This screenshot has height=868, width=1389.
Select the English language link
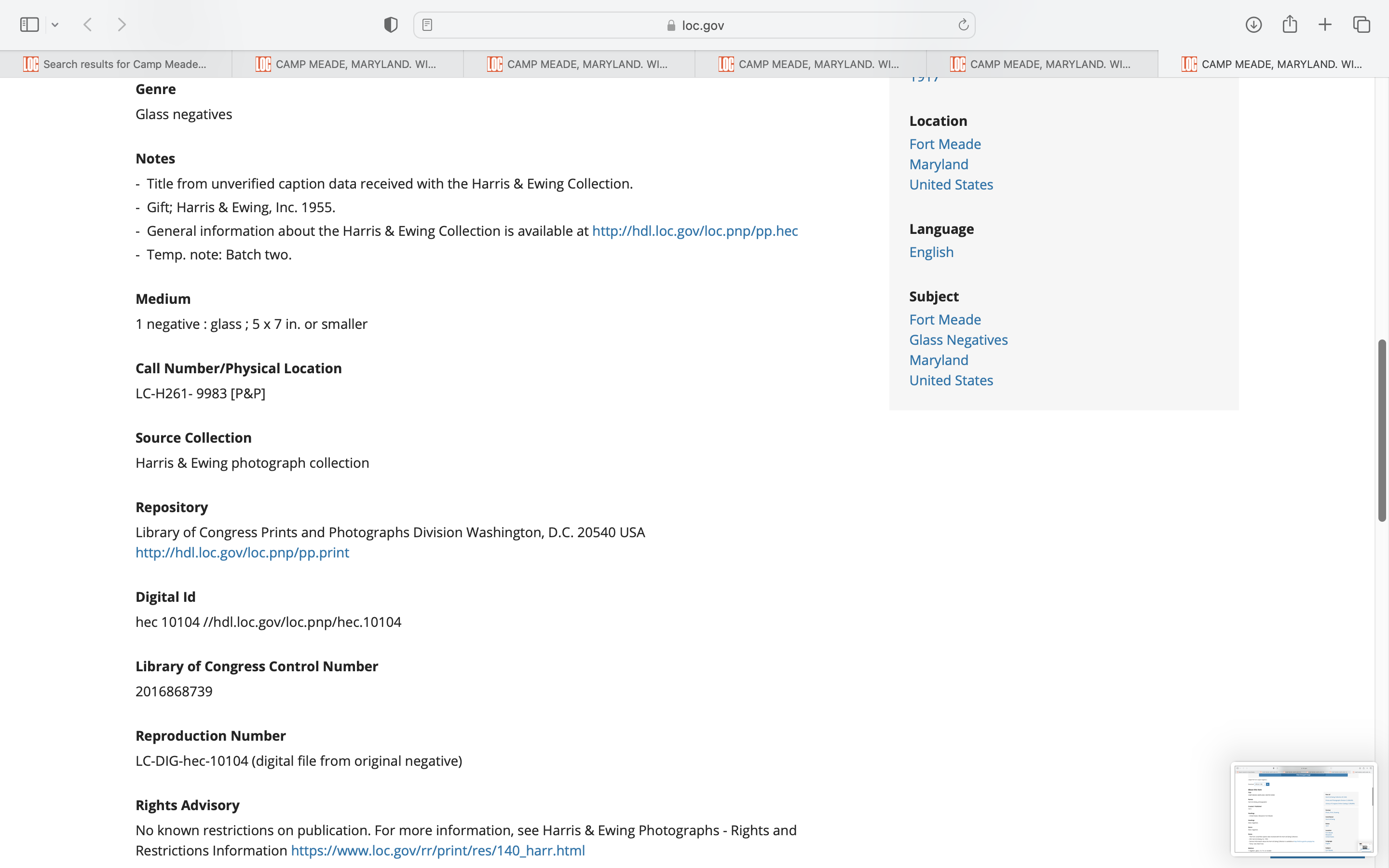pyautogui.click(x=931, y=252)
